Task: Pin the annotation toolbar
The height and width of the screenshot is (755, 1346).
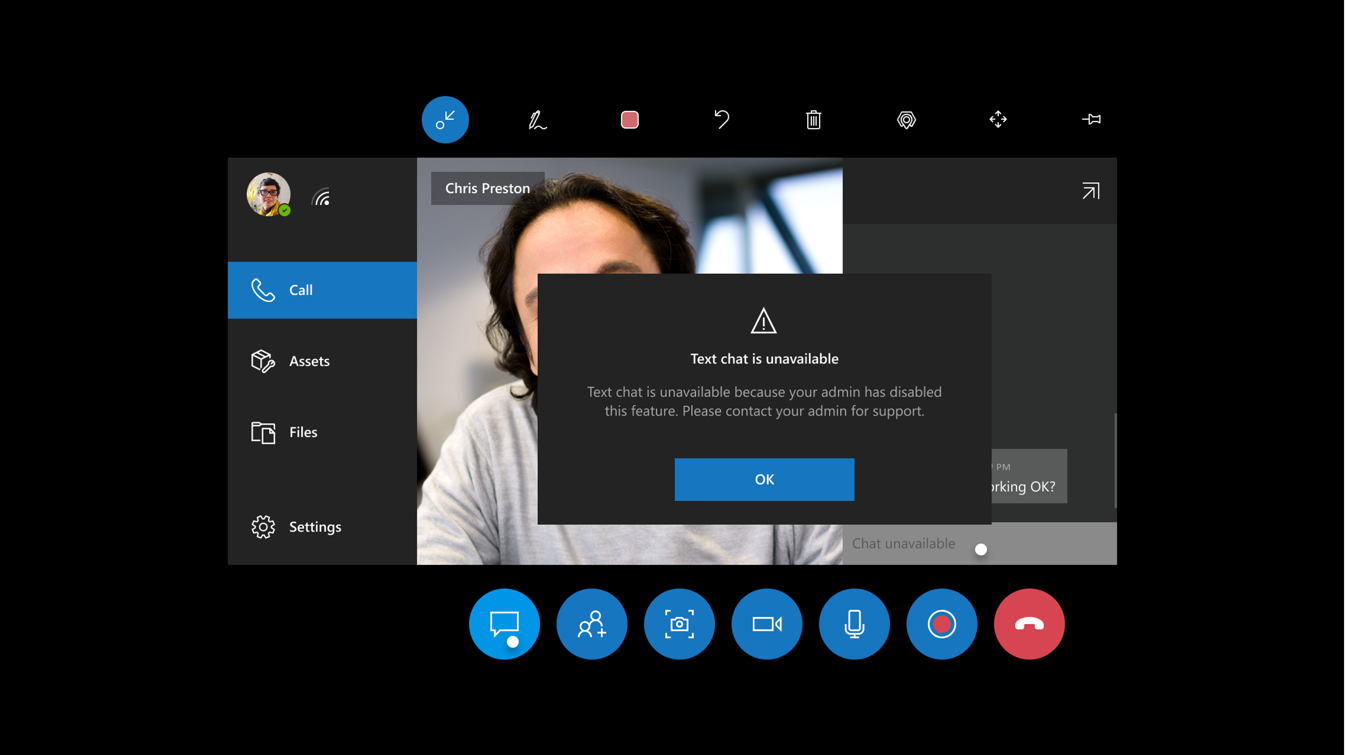Action: coord(1091,119)
